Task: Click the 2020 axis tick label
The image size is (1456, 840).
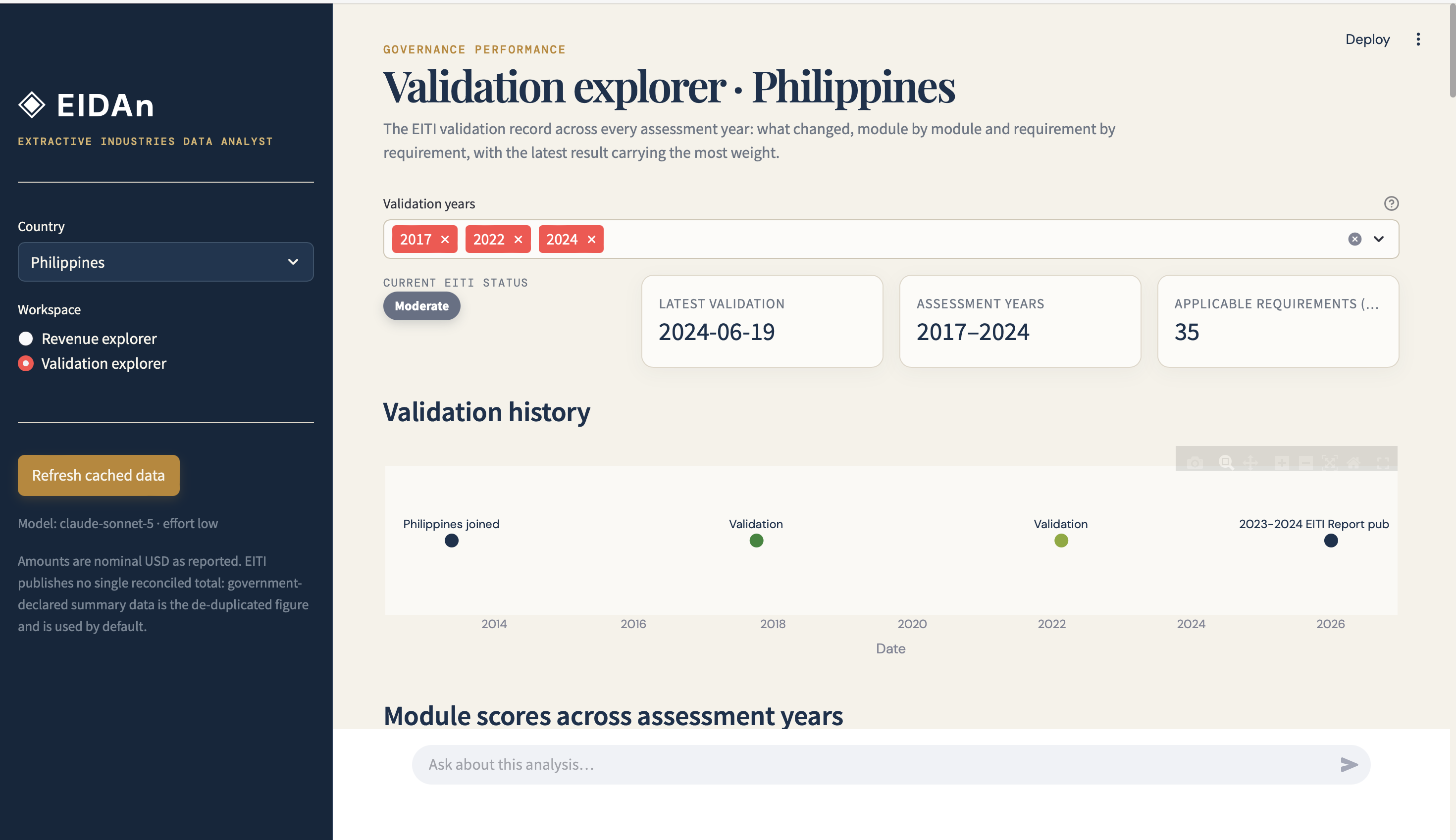Action: click(912, 624)
